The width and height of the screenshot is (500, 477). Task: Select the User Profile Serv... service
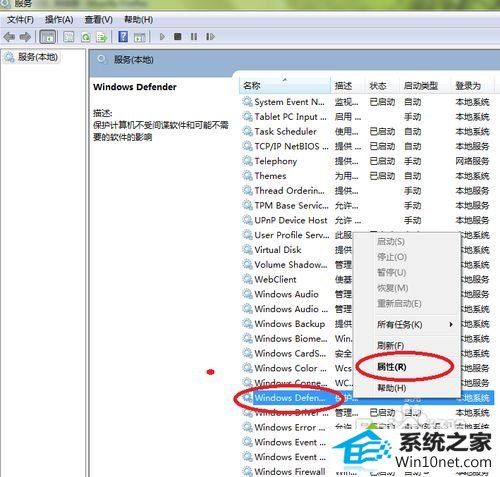pyautogui.click(x=292, y=235)
